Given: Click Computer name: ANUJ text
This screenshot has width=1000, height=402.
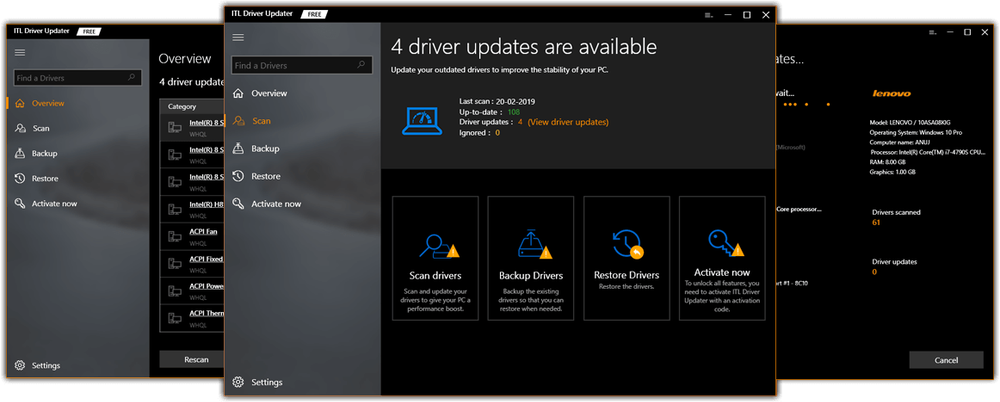Looking at the screenshot, I should coord(898,142).
